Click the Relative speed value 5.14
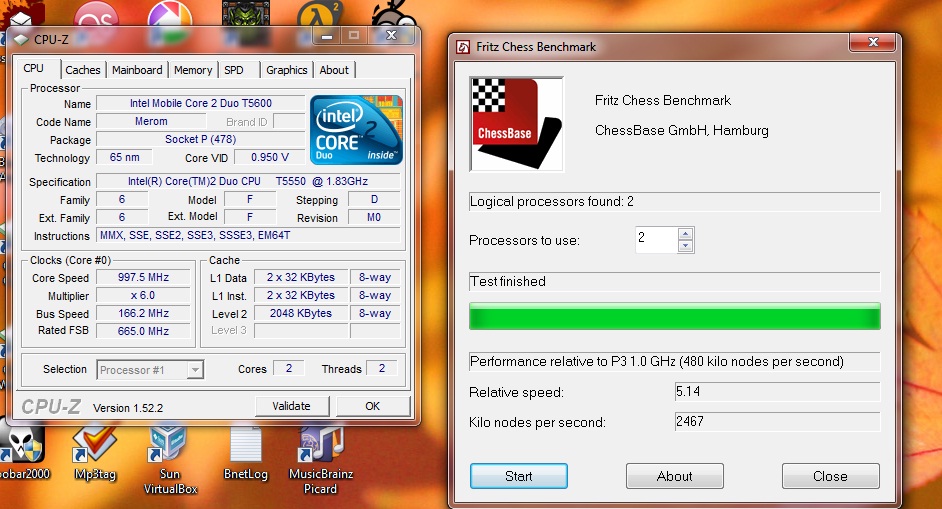The width and height of the screenshot is (942, 509). click(x=777, y=392)
